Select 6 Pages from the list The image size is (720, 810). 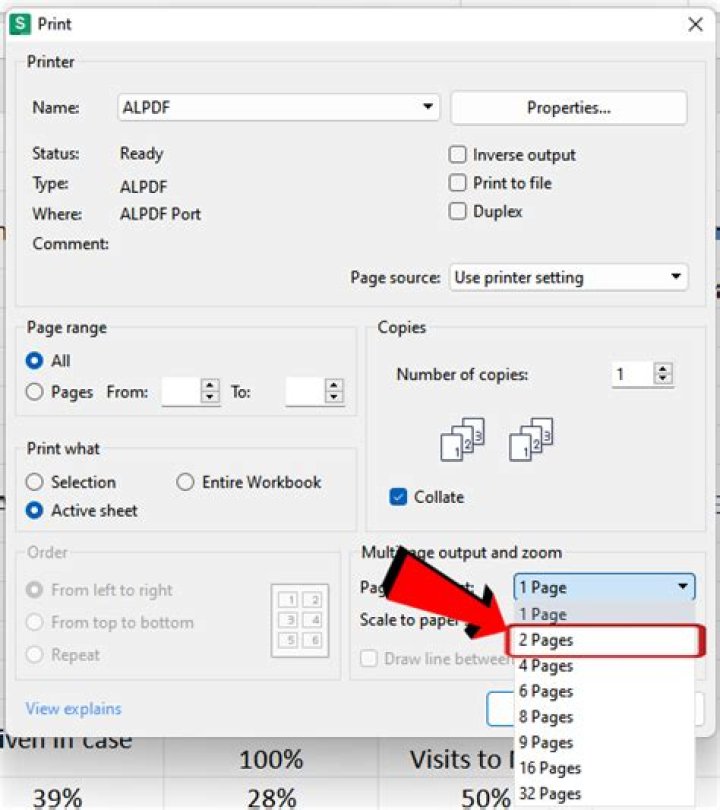click(x=604, y=691)
